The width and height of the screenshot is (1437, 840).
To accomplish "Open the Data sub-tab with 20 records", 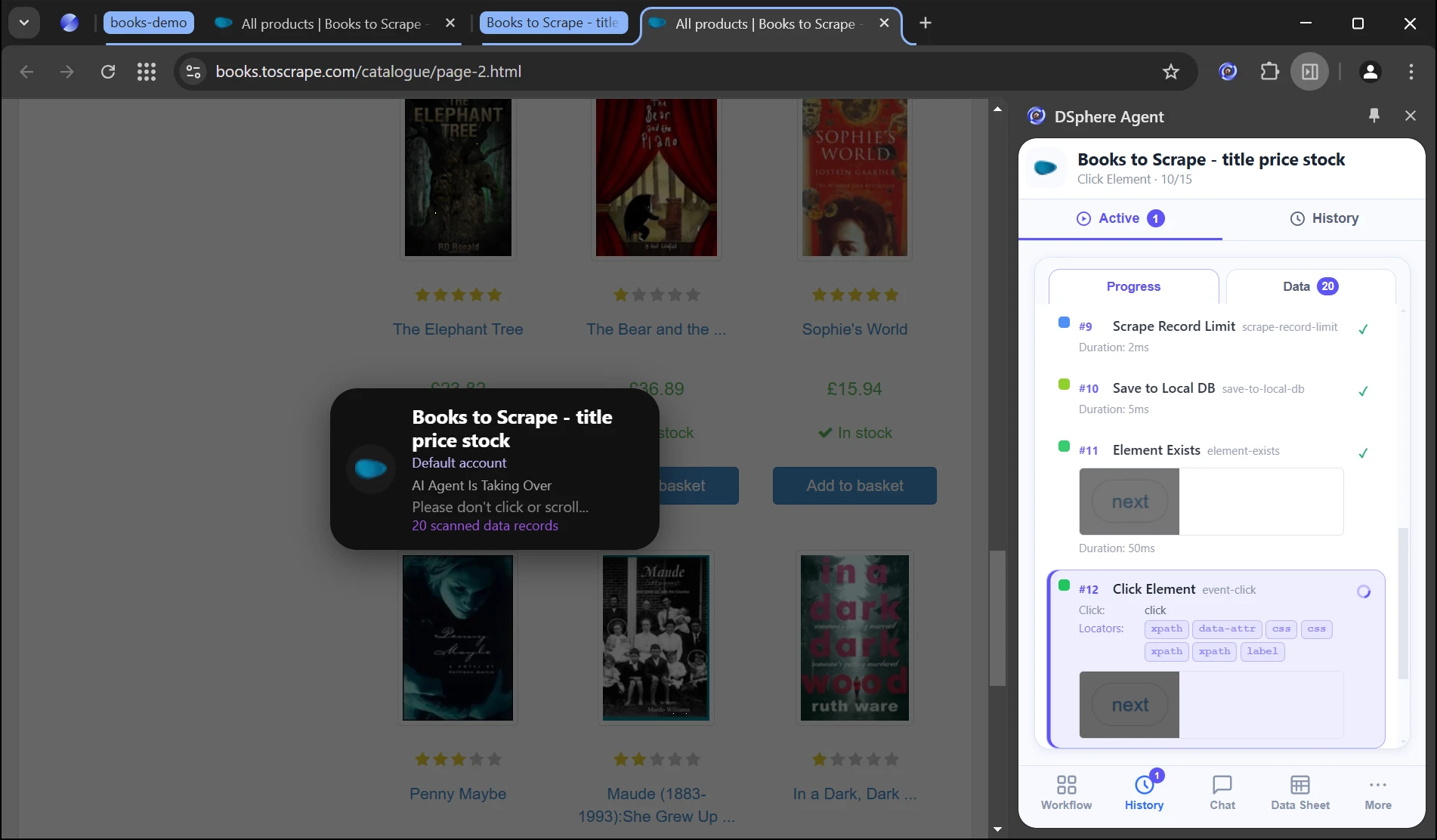I will 1311,286.
